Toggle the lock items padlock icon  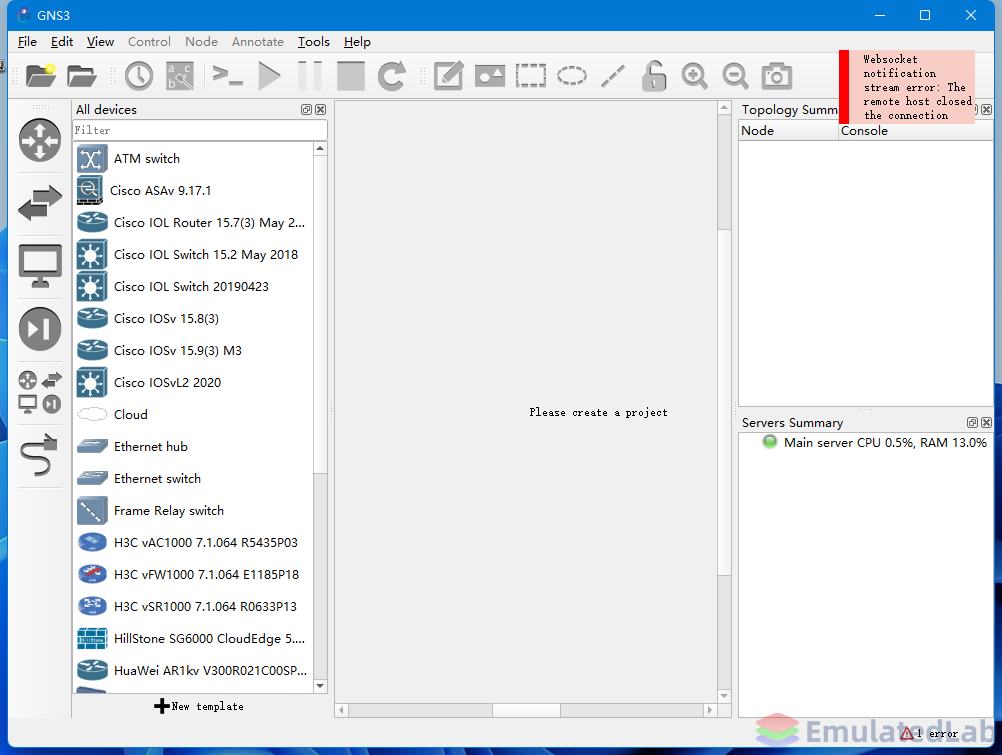point(654,76)
